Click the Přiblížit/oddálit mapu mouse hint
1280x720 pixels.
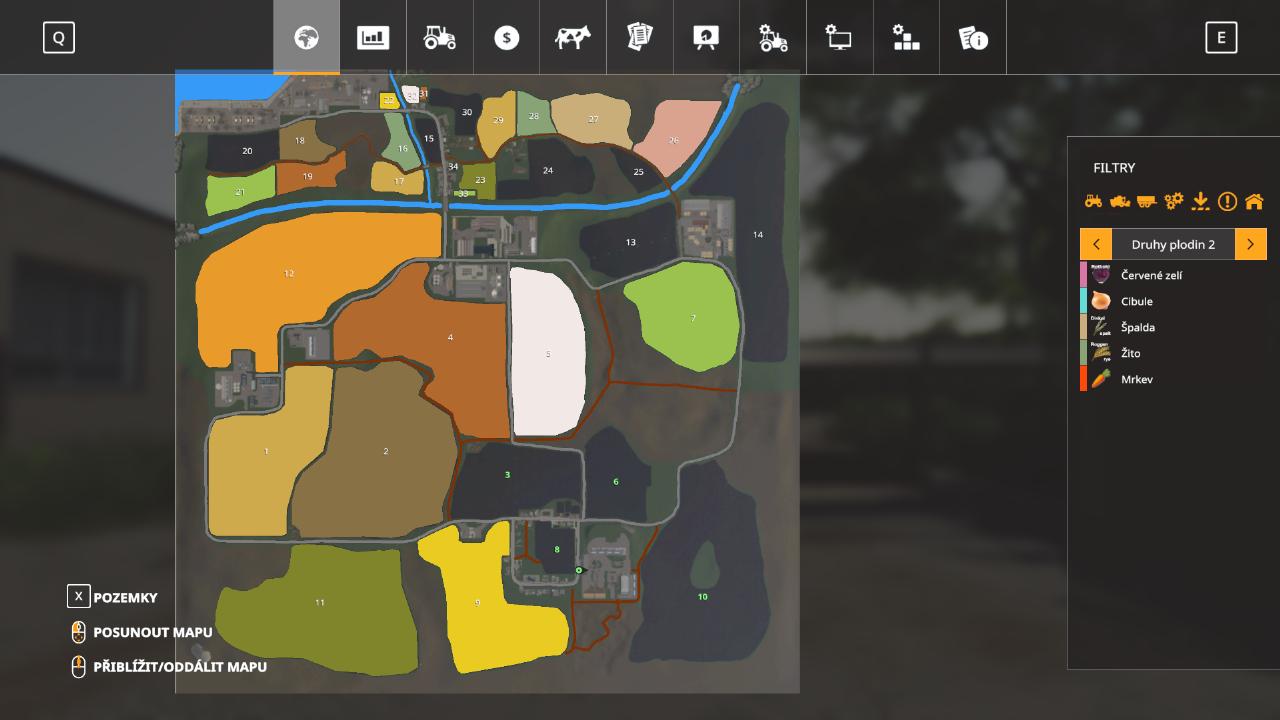[168, 666]
